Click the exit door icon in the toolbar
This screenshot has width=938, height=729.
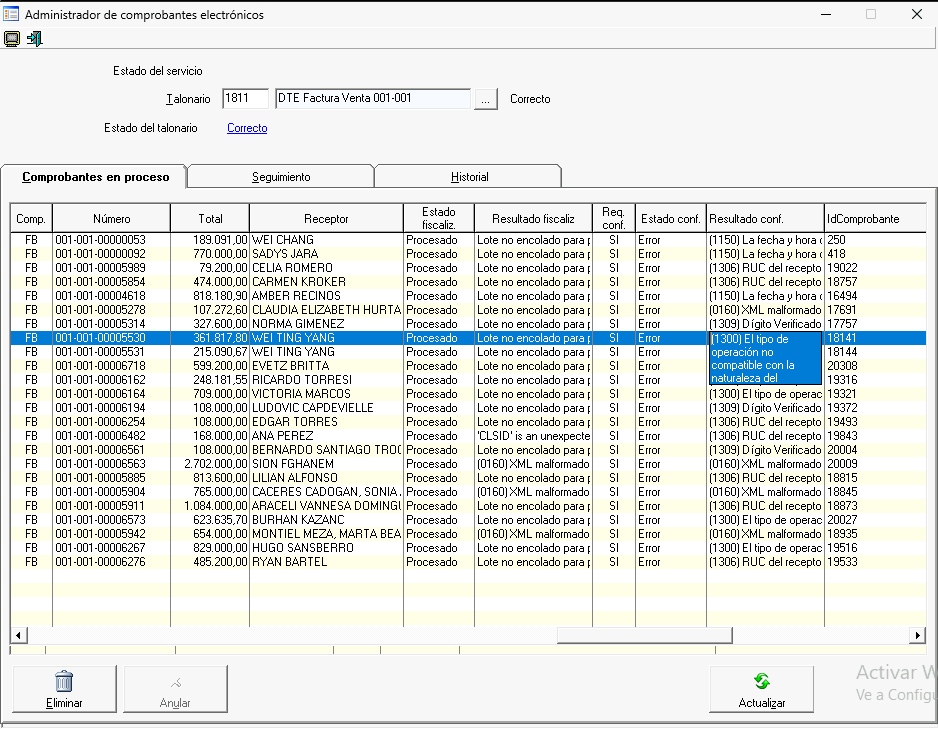[x=35, y=39]
